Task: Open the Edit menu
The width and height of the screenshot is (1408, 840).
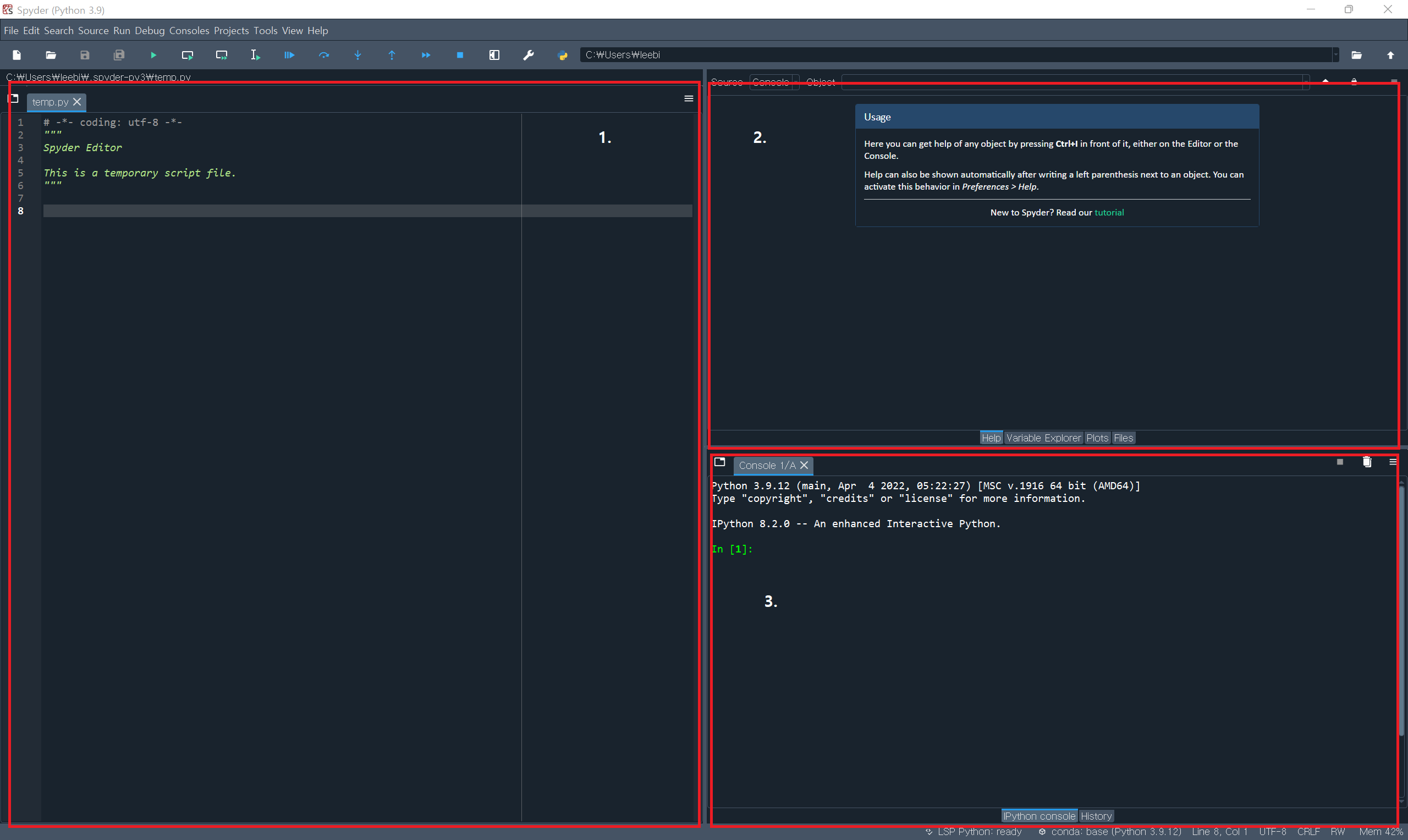Action: (31, 31)
